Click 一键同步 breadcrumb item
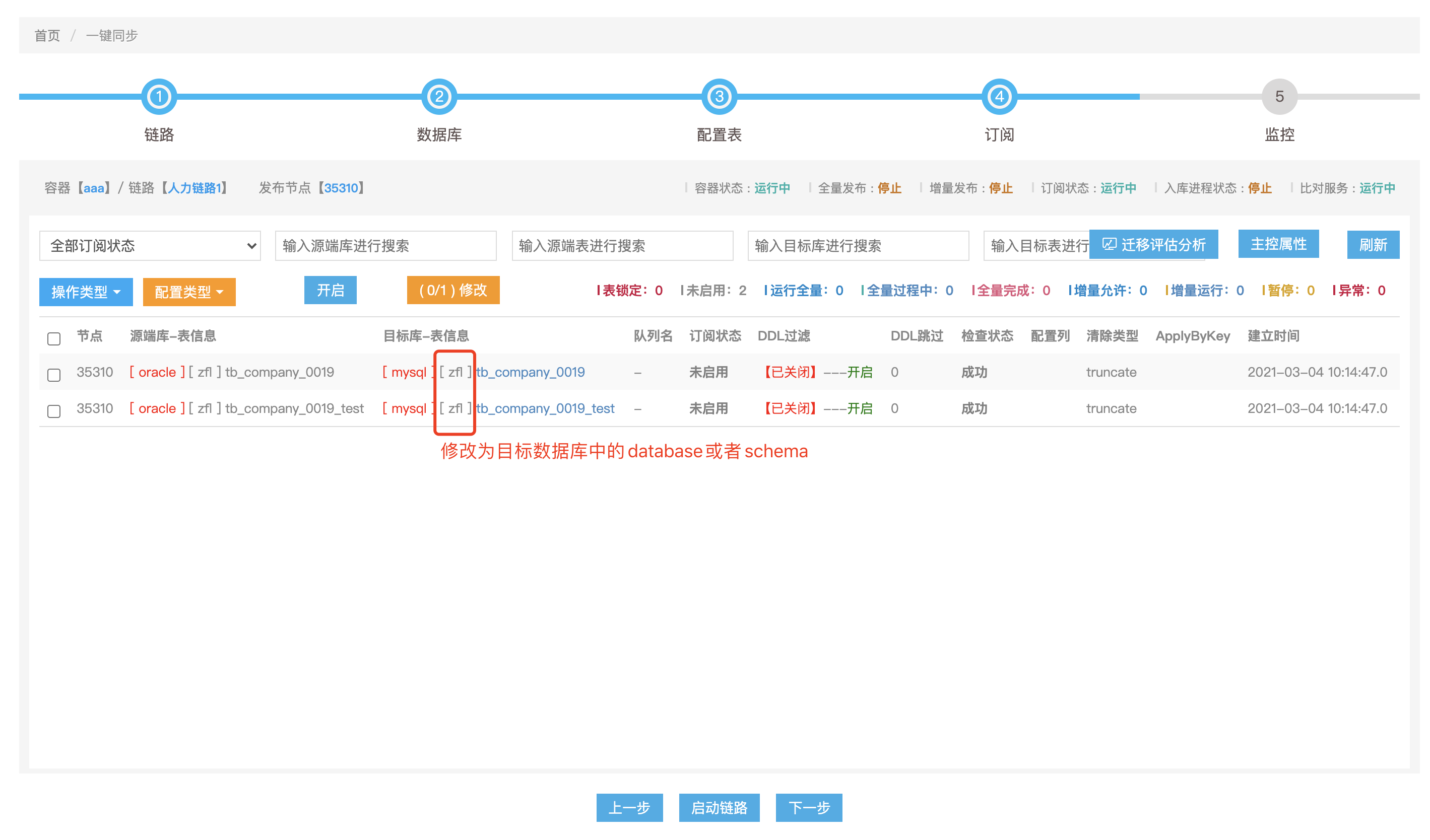Screen dimensions: 1430x840 [112, 36]
